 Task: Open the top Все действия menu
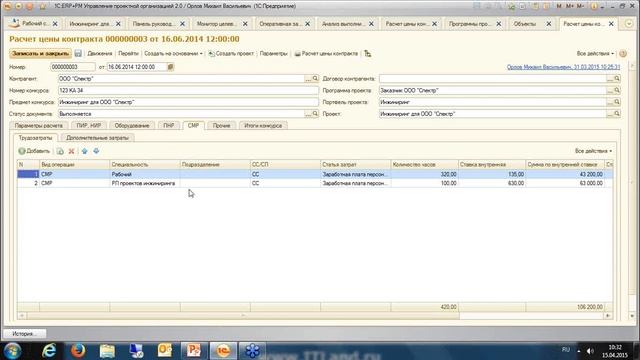click(x=595, y=53)
